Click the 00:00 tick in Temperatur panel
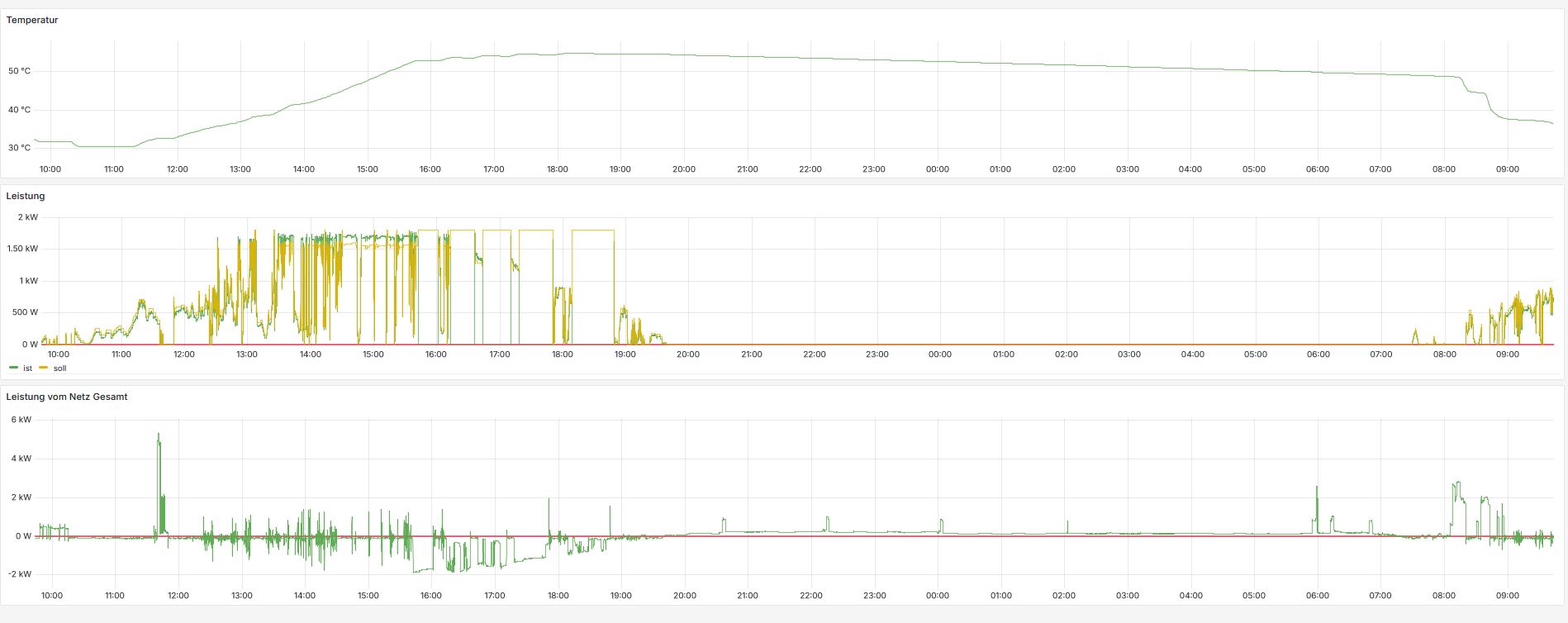Image resolution: width=1568 pixels, height=623 pixels. click(937, 169)
